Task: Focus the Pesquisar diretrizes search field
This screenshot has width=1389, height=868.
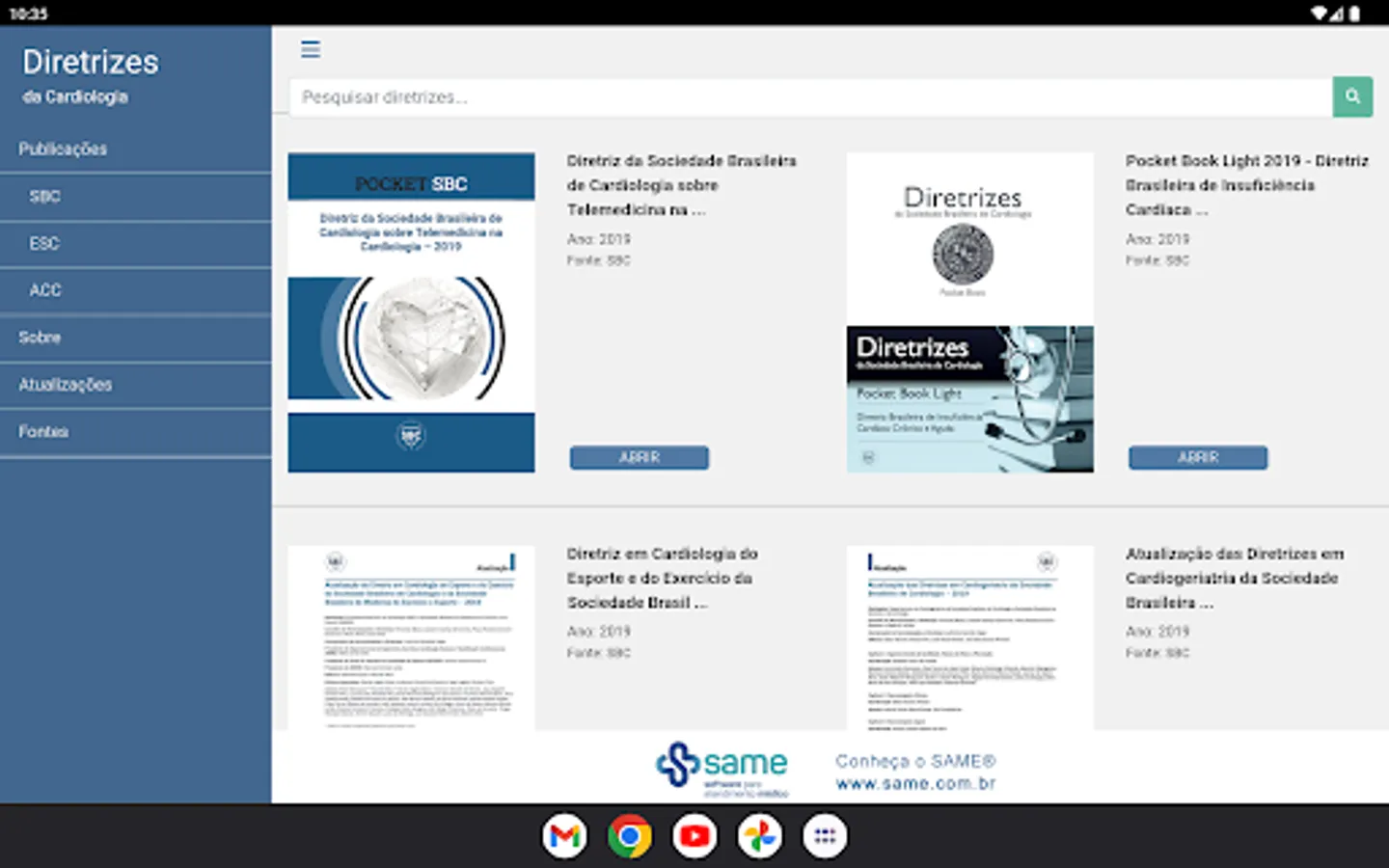Action: tap(811, 97)
